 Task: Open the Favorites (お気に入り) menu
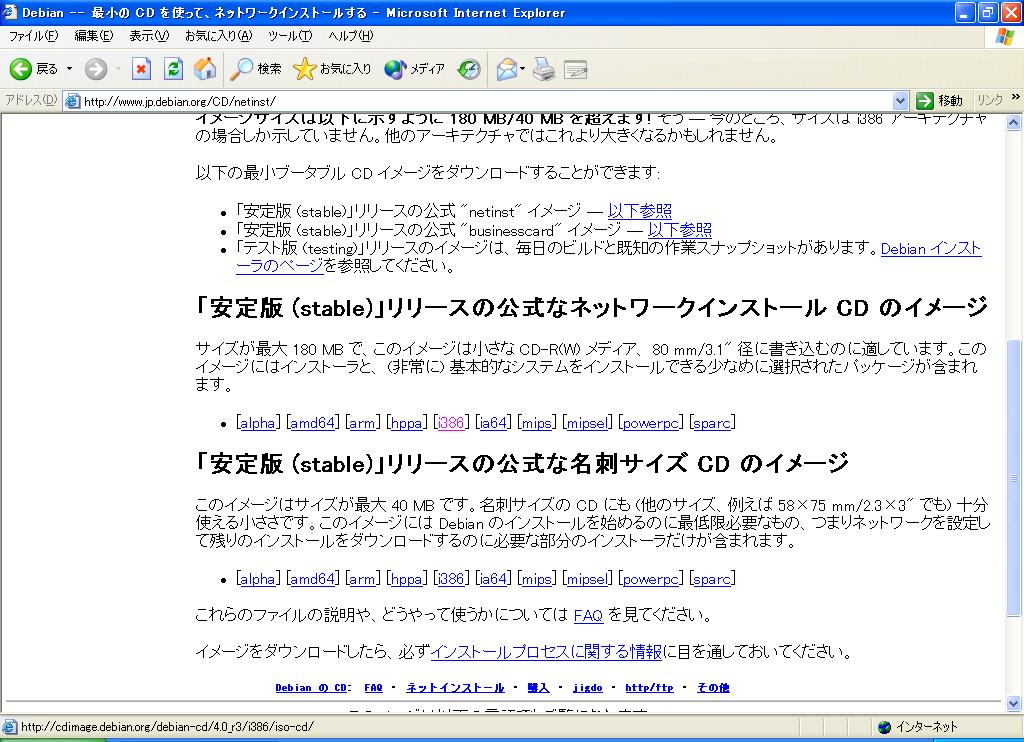pos(218,36)
